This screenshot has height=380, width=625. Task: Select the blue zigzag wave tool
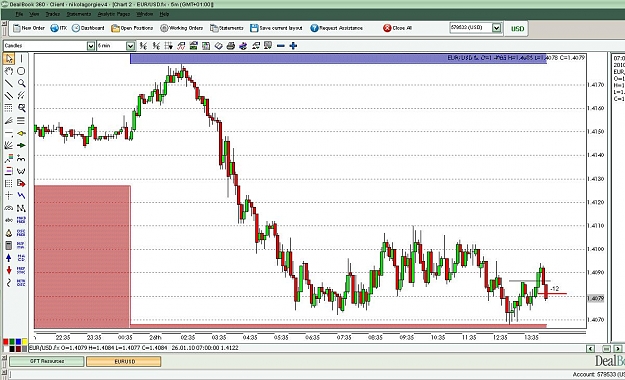coord(21,195)
